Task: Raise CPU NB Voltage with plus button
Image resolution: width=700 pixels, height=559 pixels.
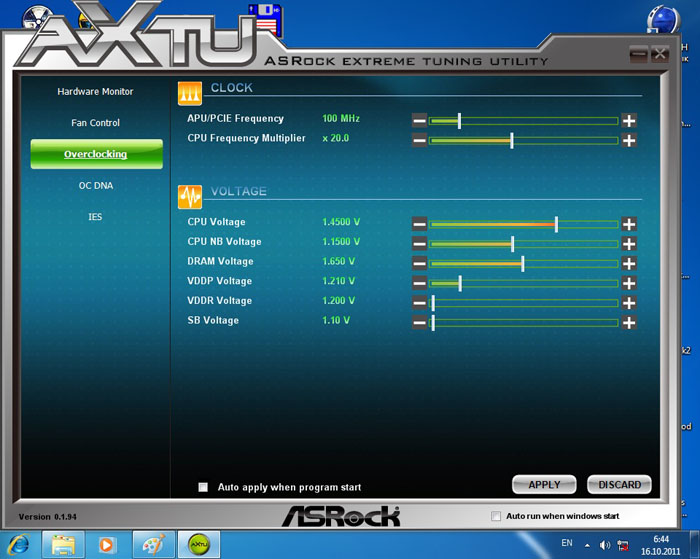Action: tap(629, 244)
